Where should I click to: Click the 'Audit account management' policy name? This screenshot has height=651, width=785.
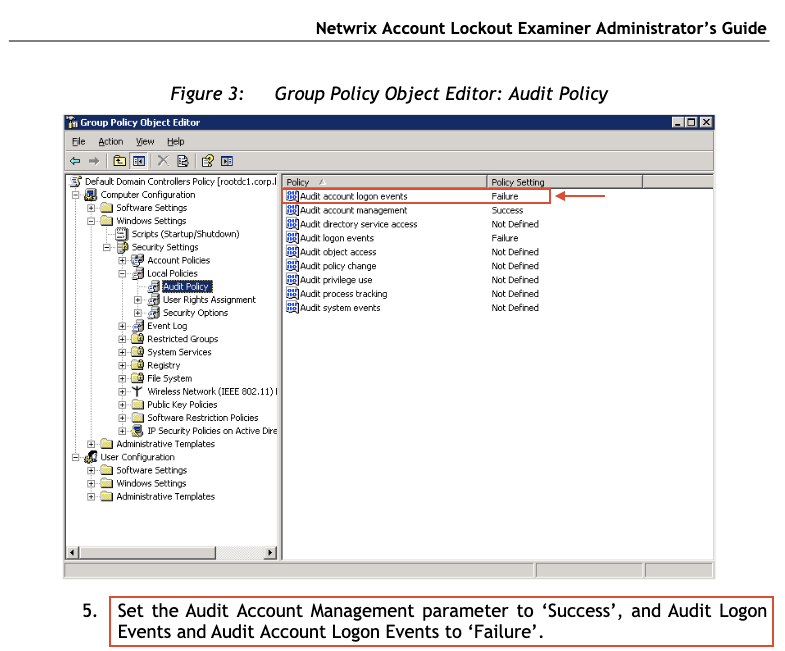353,210
